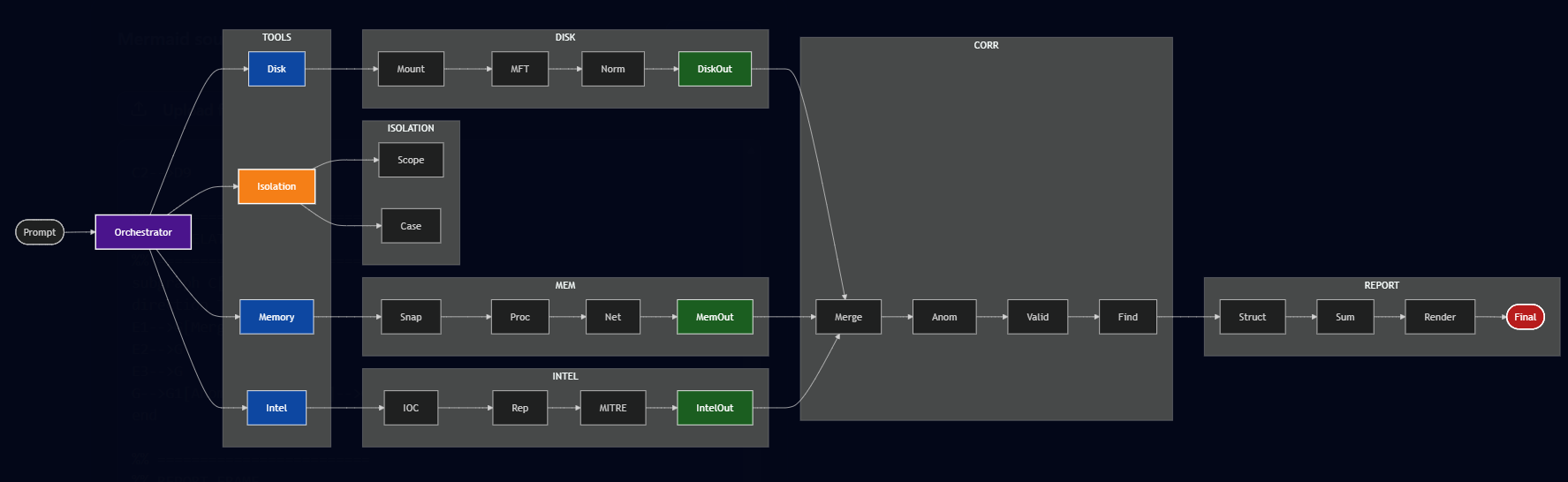This screenshot has width=1568, height=482.
Task: Select the green MemOut node
Action: (715, 317)
